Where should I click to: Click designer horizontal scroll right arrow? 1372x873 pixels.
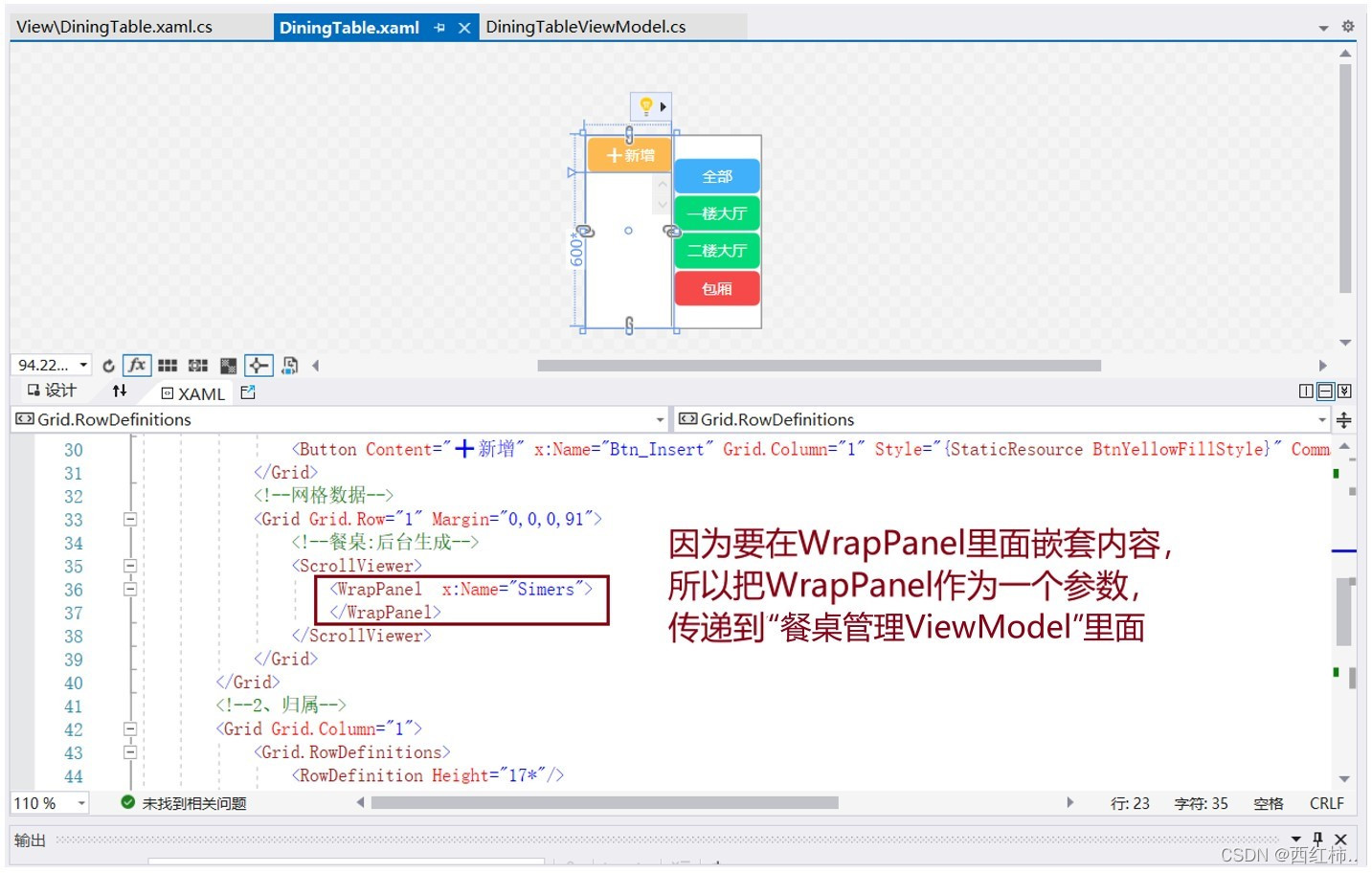point(1323,366)
